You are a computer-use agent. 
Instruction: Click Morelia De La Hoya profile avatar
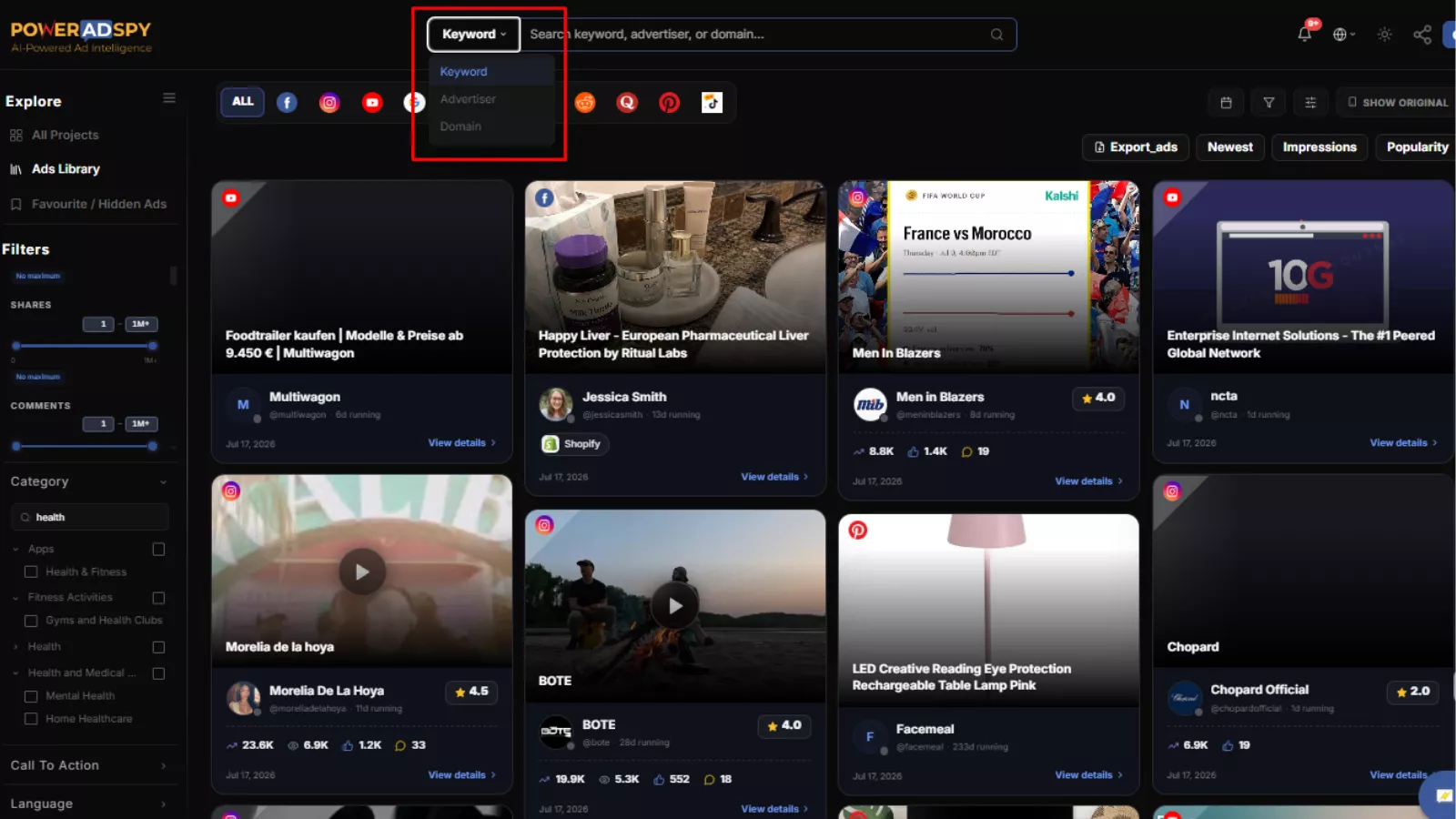[243, 698]
